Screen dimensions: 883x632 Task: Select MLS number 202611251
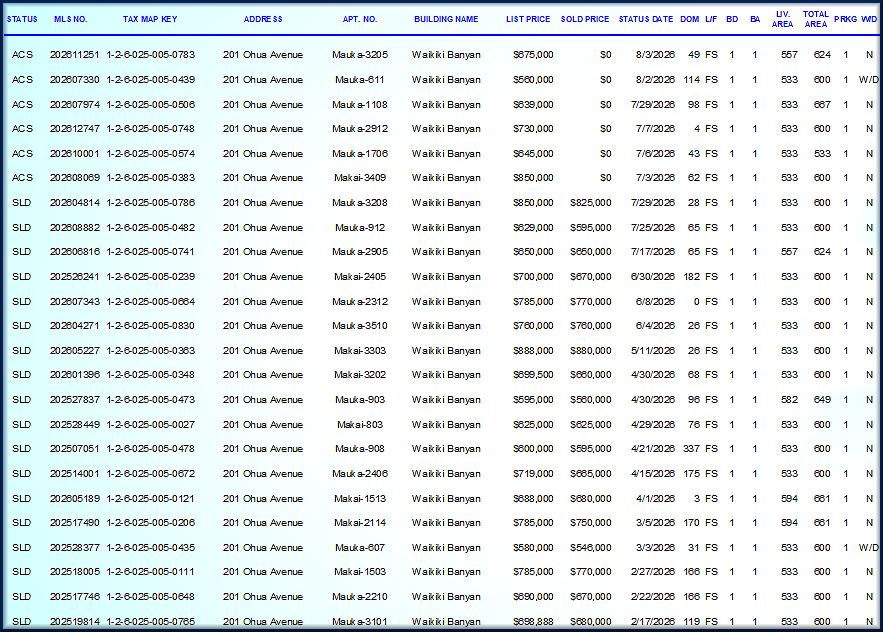pos(74,55)
